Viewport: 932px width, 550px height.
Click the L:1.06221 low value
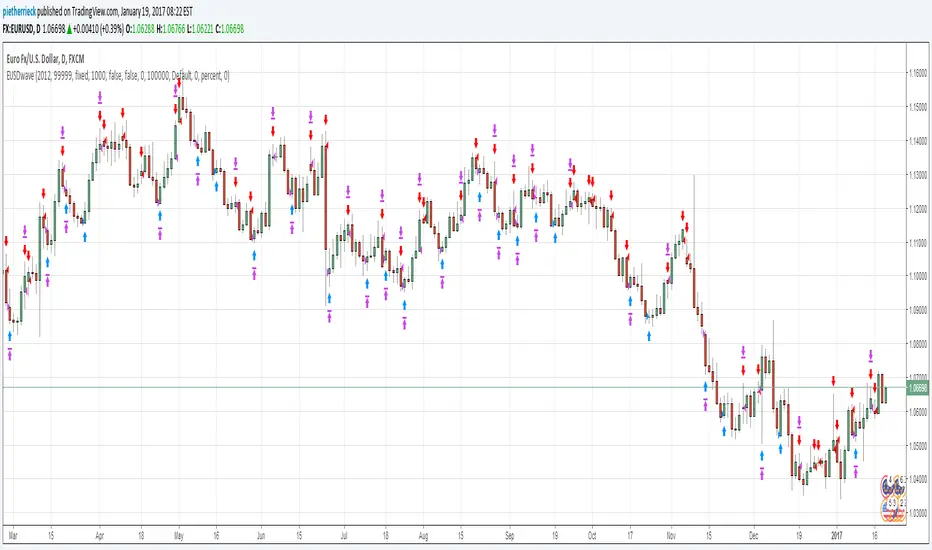click(x=200, y=29)
